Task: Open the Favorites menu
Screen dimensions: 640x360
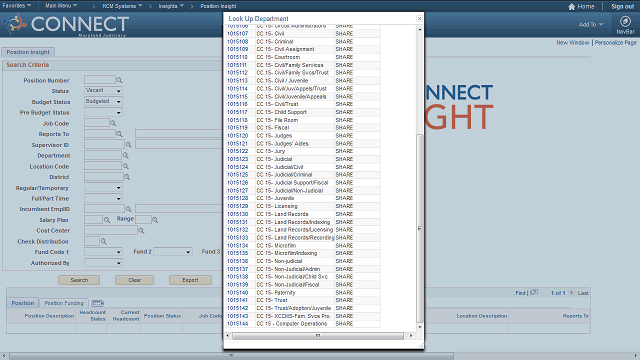Action: coord(16,6)
